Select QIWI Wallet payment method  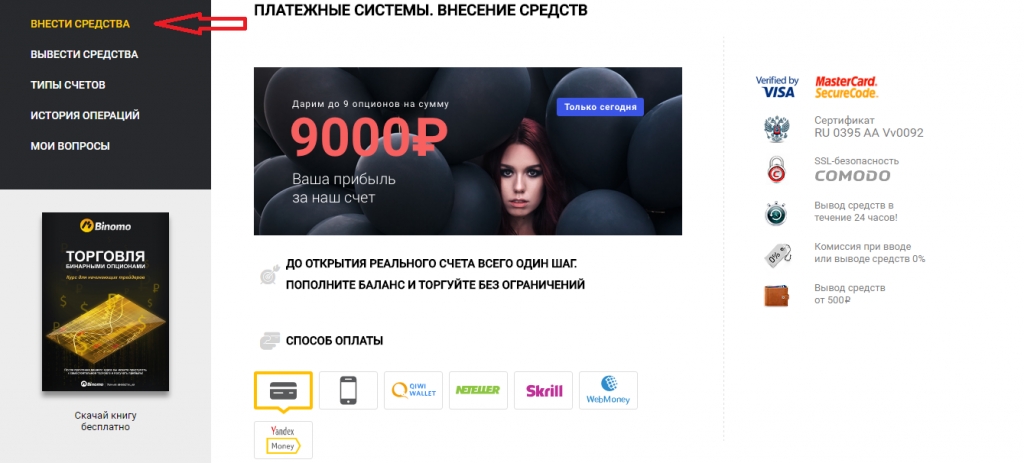coord(413,391)
